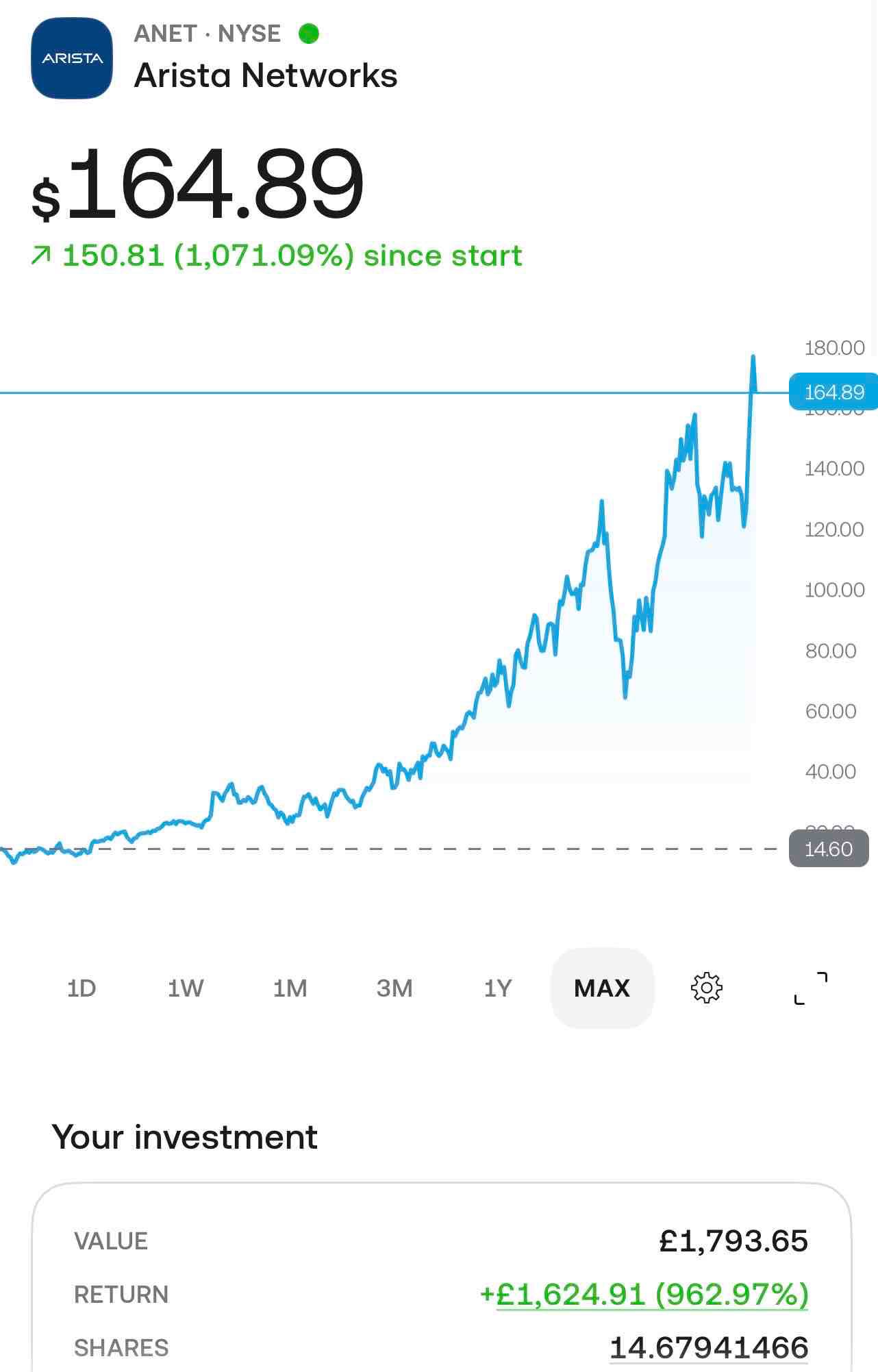This screenshot has height=1372, width=878.
Task: Switch chart to 1M range
Action: [290, 988]
